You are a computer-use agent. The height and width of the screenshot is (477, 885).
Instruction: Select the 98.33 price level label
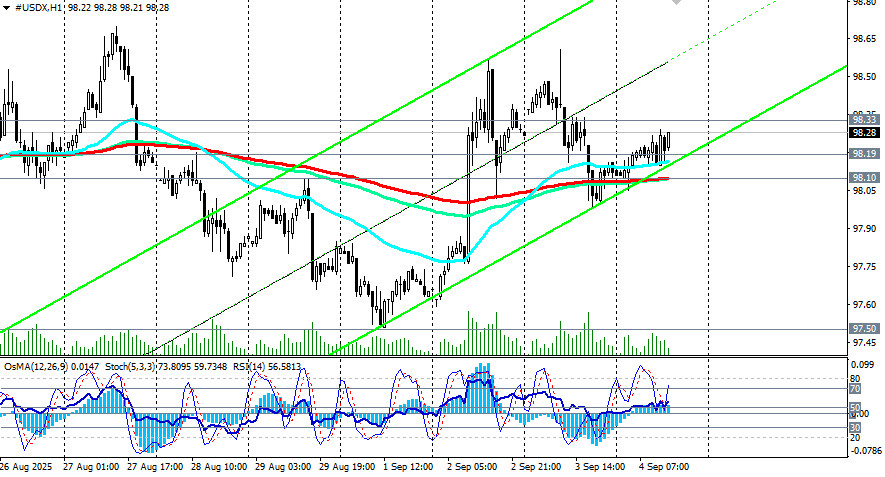864,120
